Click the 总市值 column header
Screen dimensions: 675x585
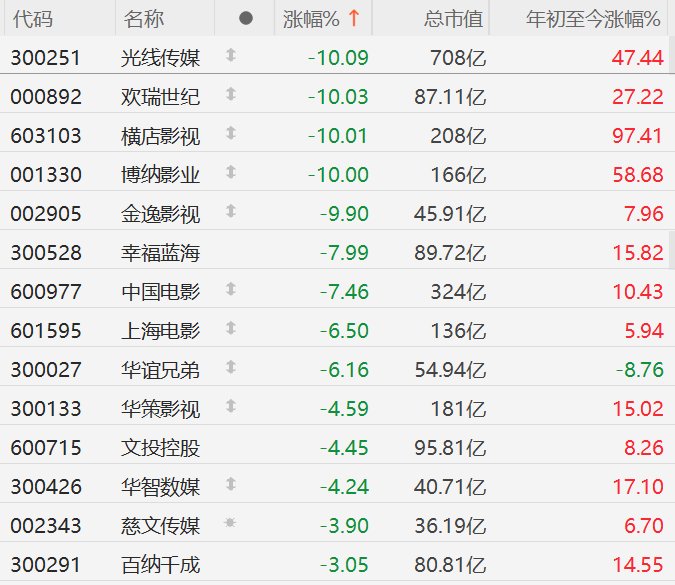click(454, 19)
